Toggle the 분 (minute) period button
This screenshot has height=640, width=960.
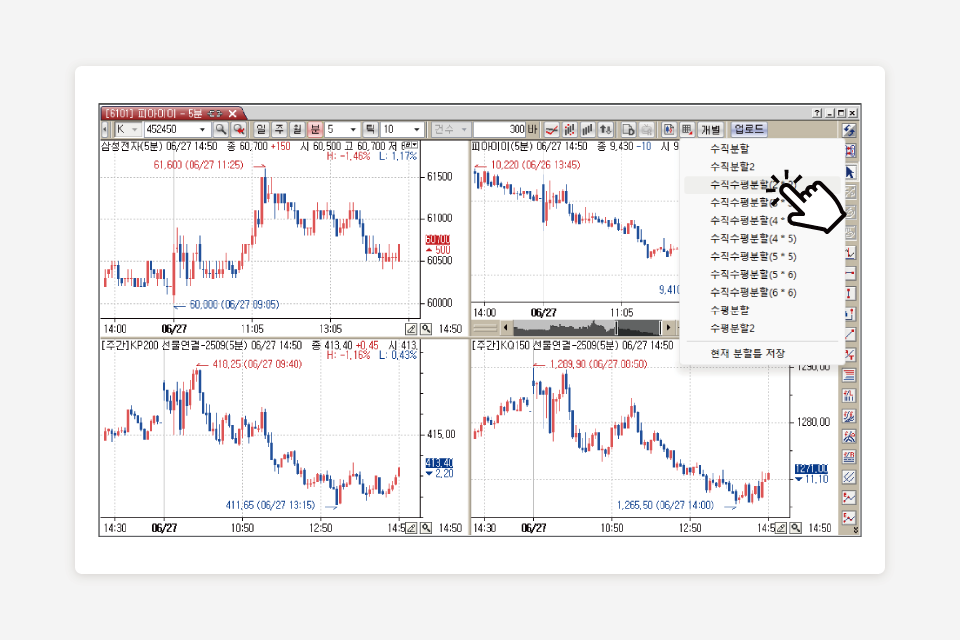pyautogui.click(x=315, y=130)
